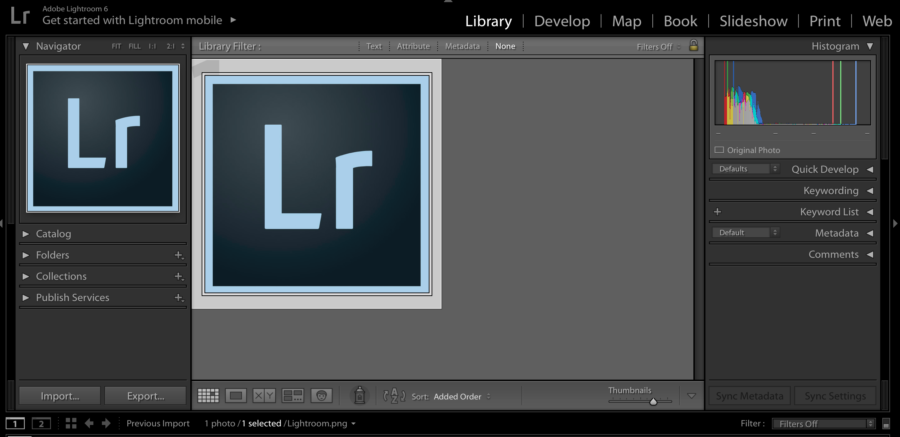Open toolbar content menu triangle
900x437 pixels.
692,396
